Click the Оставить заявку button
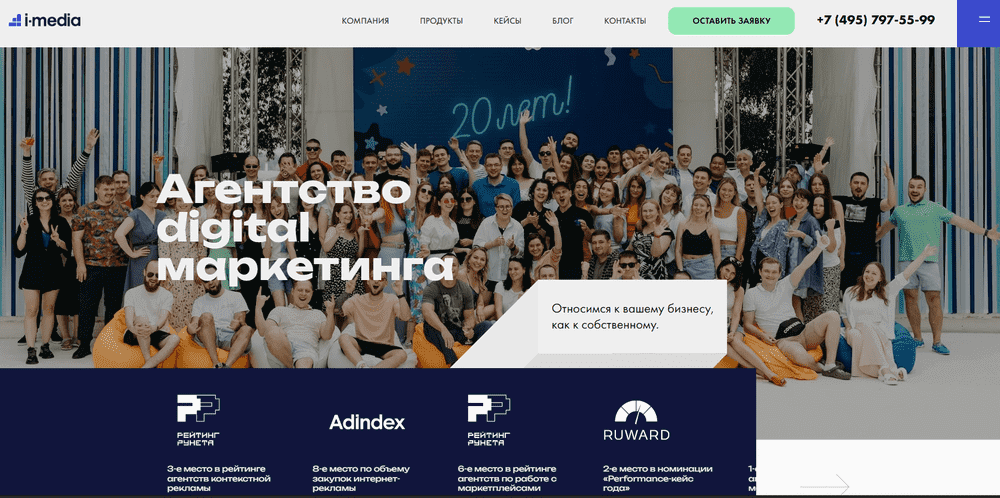This screenshot has height=498, width=1000. [732, 21]
